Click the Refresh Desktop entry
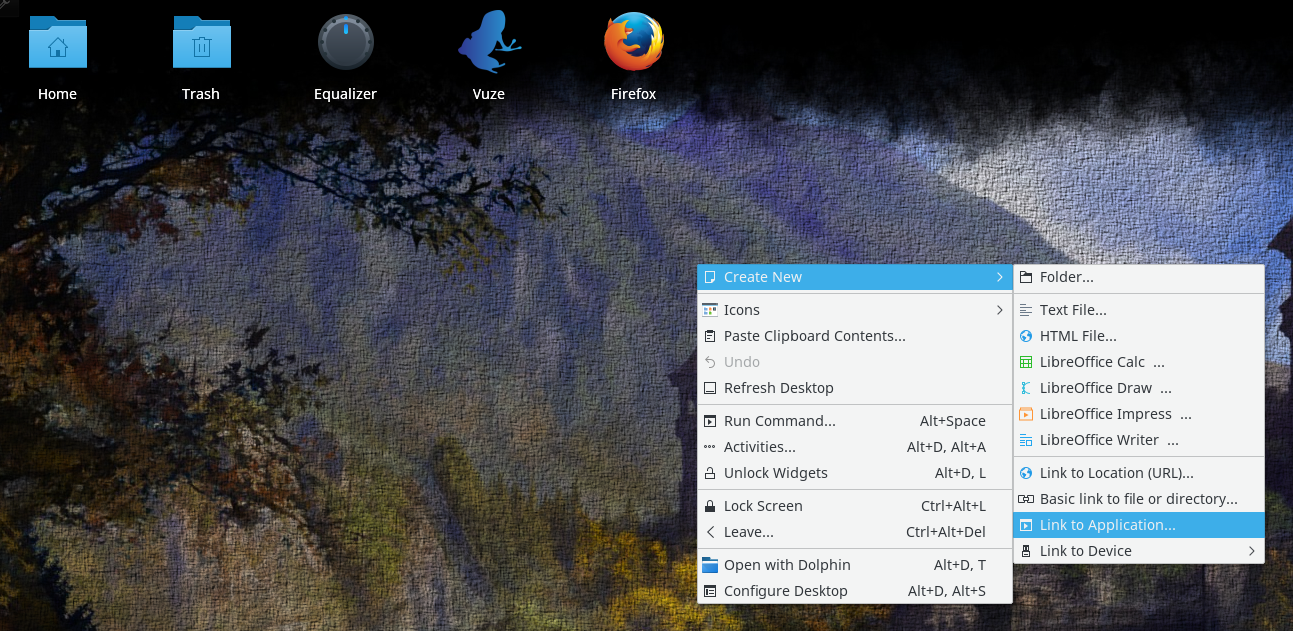Image resolution: width=1293 pixels, height=631 pixels. pos(855,388)
